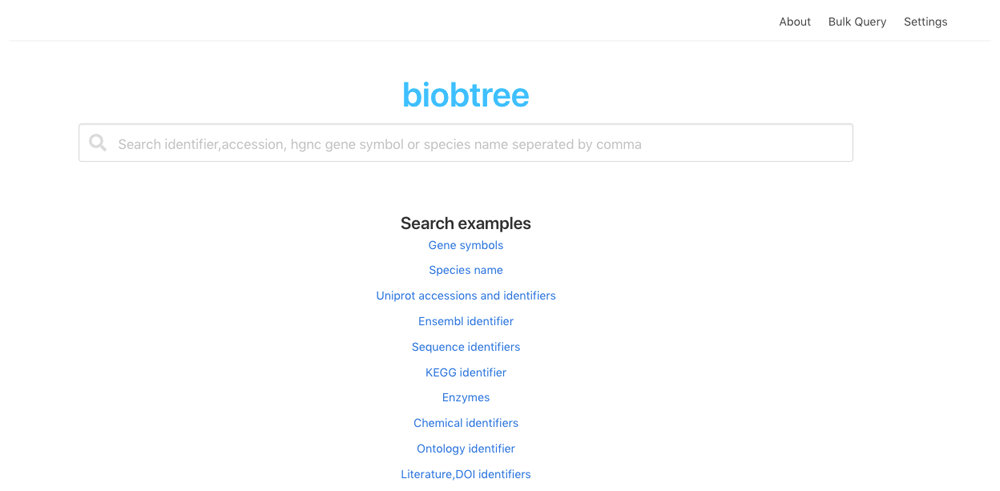Select the Enzymes example link
The image size is (1000, 491).
[x=465, y=397]
